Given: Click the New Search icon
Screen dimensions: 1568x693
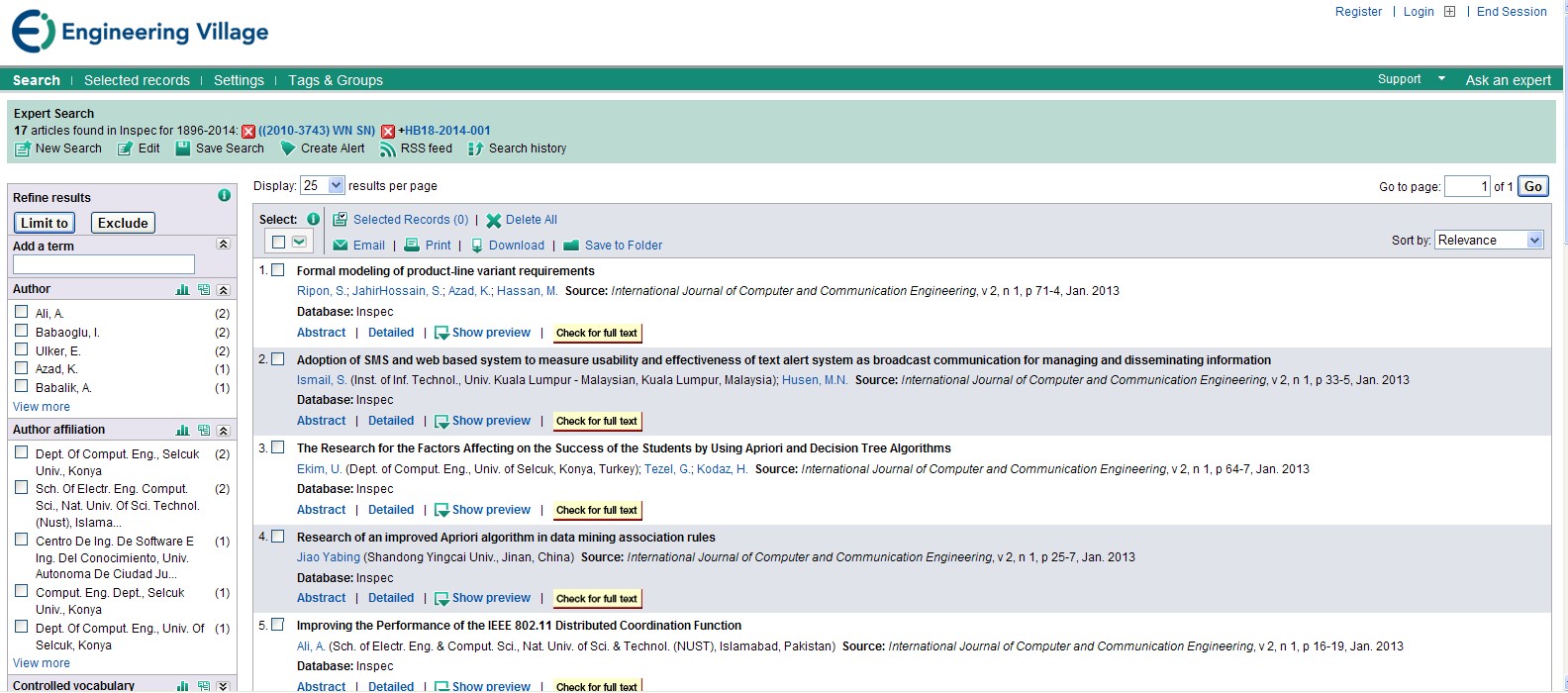Looking at the screenshot, I should pos(23,148).
